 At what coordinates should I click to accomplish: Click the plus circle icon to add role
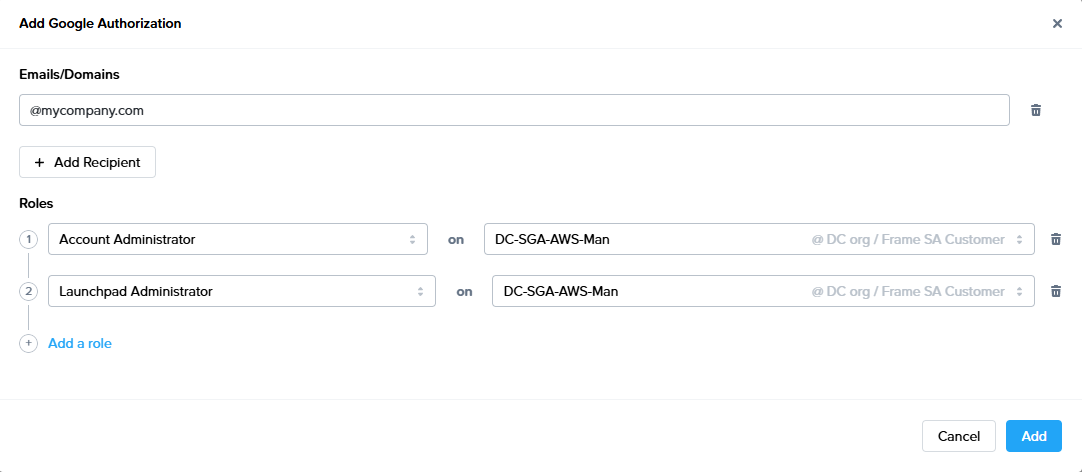(28, 343)
